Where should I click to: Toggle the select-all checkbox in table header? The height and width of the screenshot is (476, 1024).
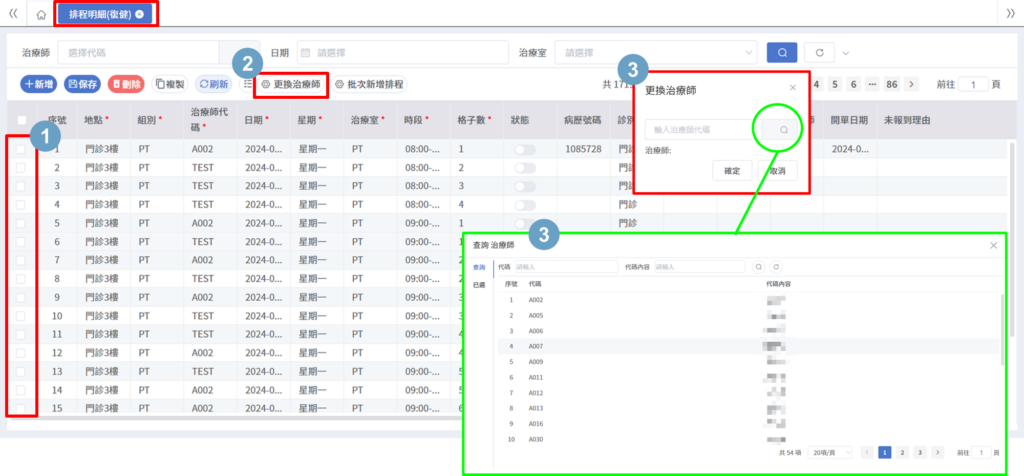[22, 120]
